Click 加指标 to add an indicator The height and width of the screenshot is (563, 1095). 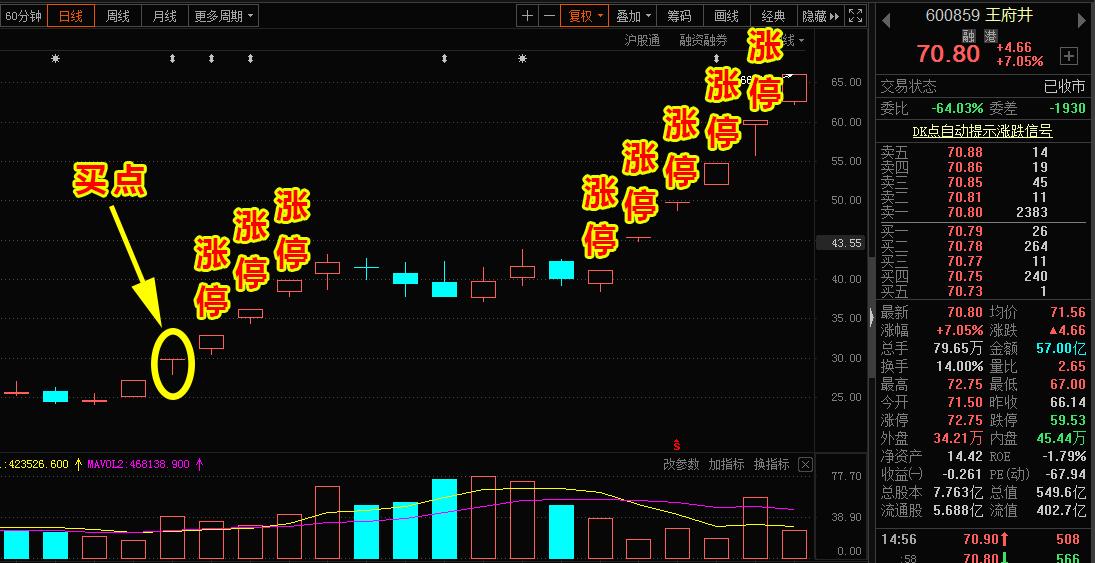point(726,465)
